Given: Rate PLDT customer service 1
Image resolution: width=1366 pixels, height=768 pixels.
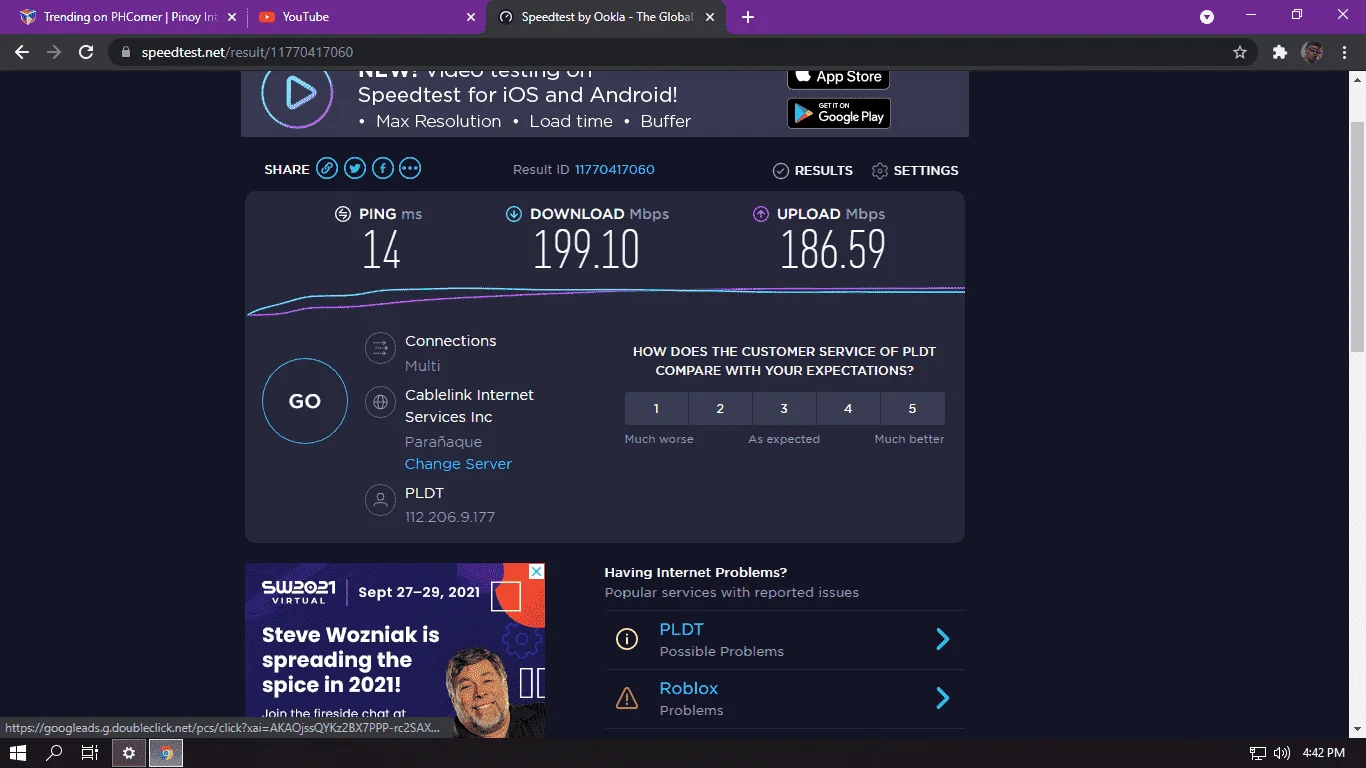Looking at the screenshot, I should (656, 409).
